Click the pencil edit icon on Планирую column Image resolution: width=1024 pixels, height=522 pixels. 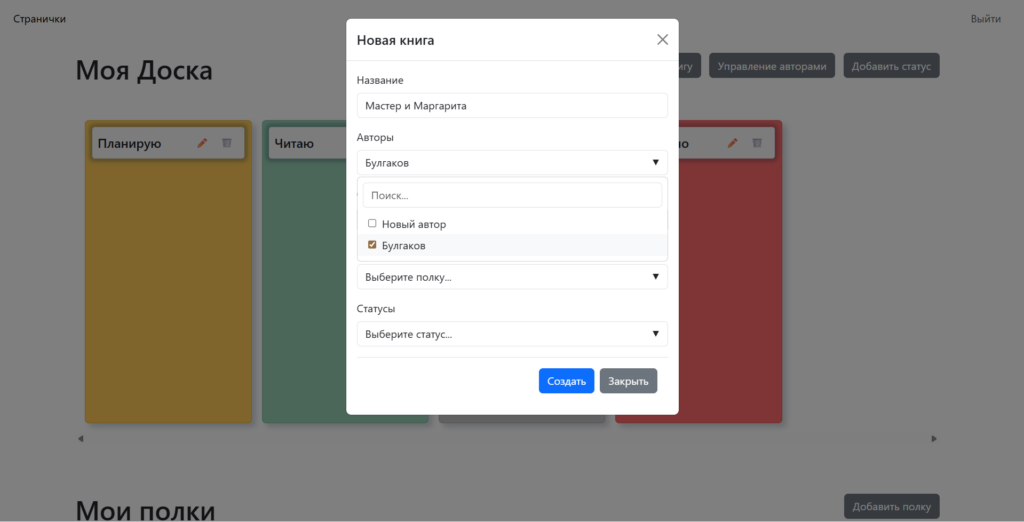(202, 144)
